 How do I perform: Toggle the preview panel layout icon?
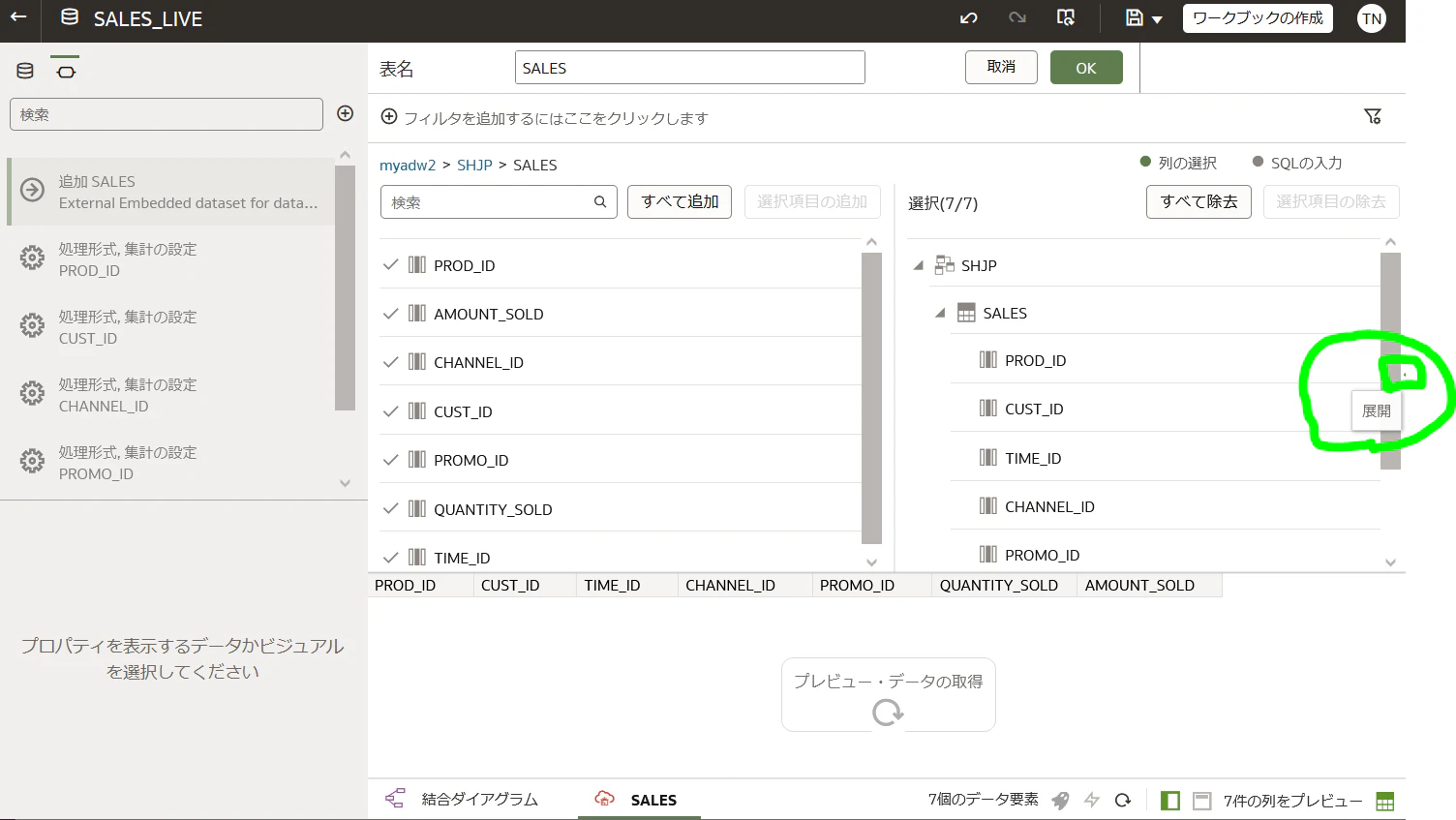coord(1202,801)
